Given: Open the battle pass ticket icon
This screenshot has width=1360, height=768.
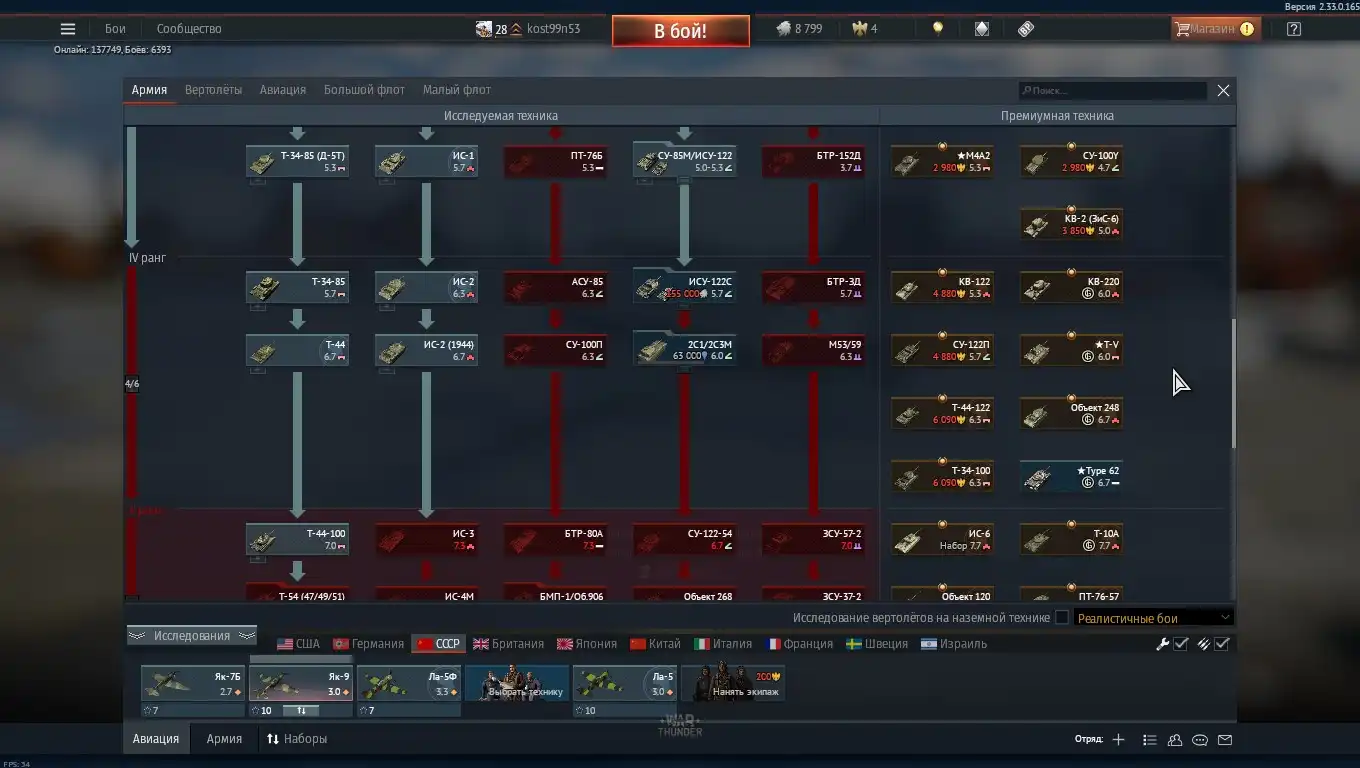Looking at the screenshot, I should tap(1026, 29).
